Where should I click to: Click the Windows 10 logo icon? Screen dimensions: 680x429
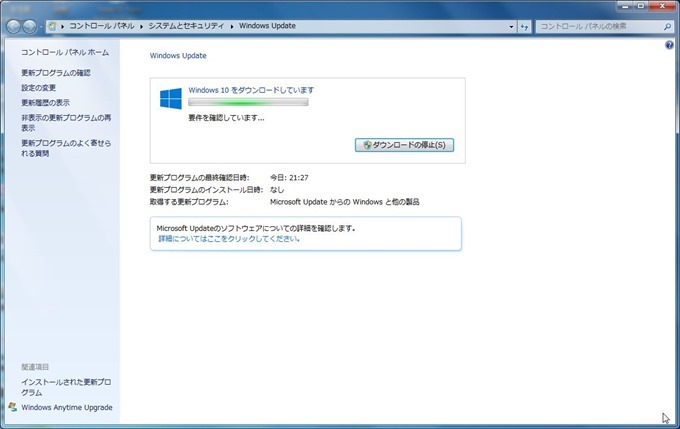pyautogui.click(x=171, y=98)
